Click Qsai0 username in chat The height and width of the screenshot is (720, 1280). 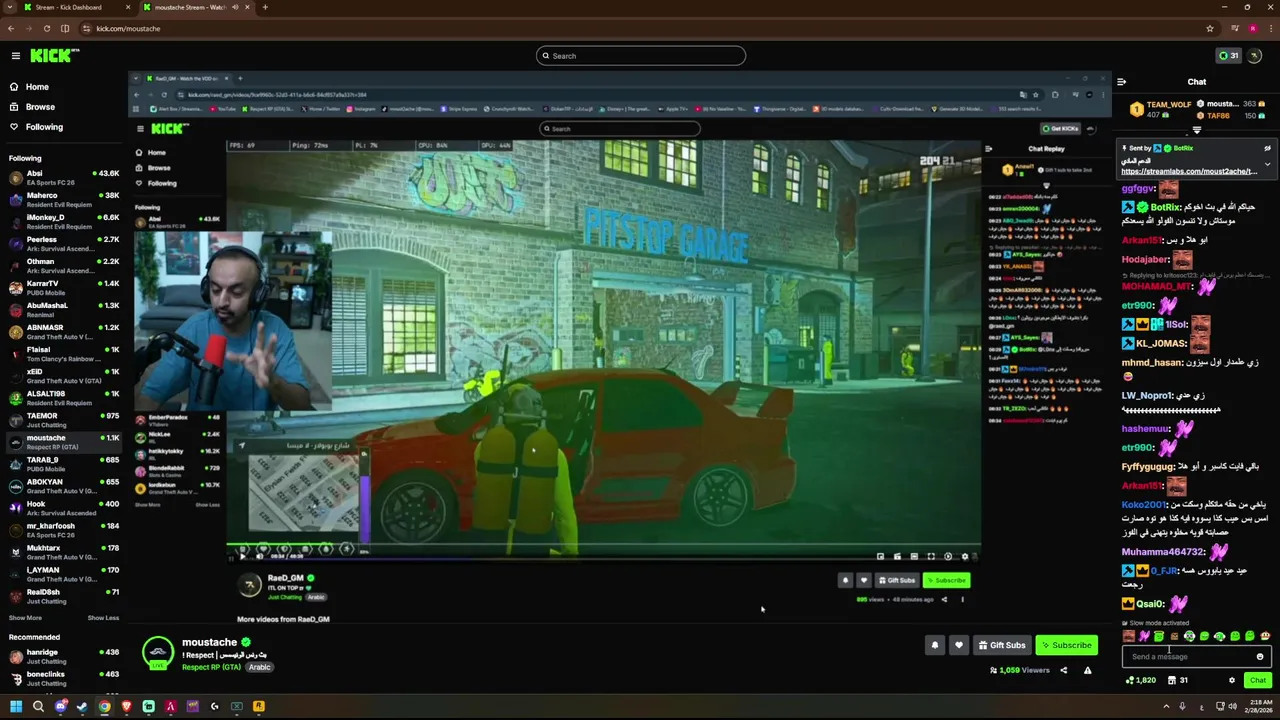1151,604
